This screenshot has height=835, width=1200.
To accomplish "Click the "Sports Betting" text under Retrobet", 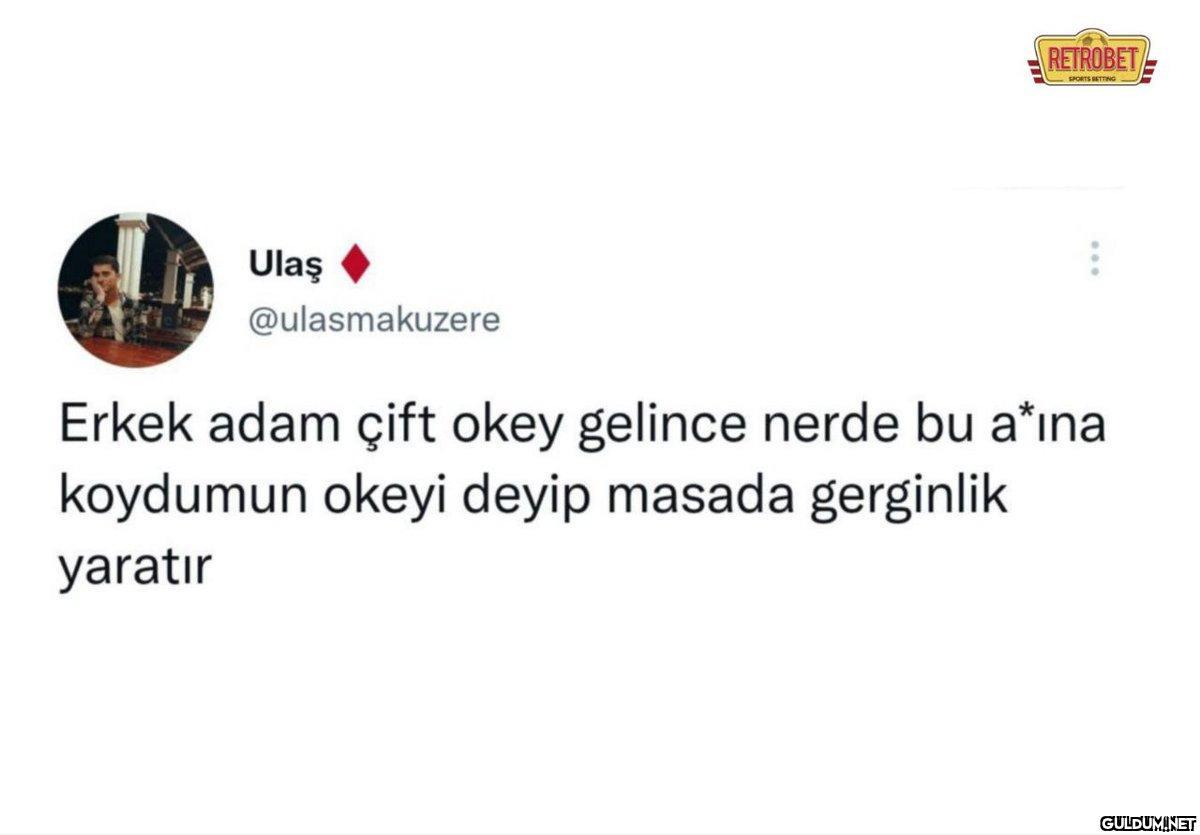I will [x=1091, y=76].
